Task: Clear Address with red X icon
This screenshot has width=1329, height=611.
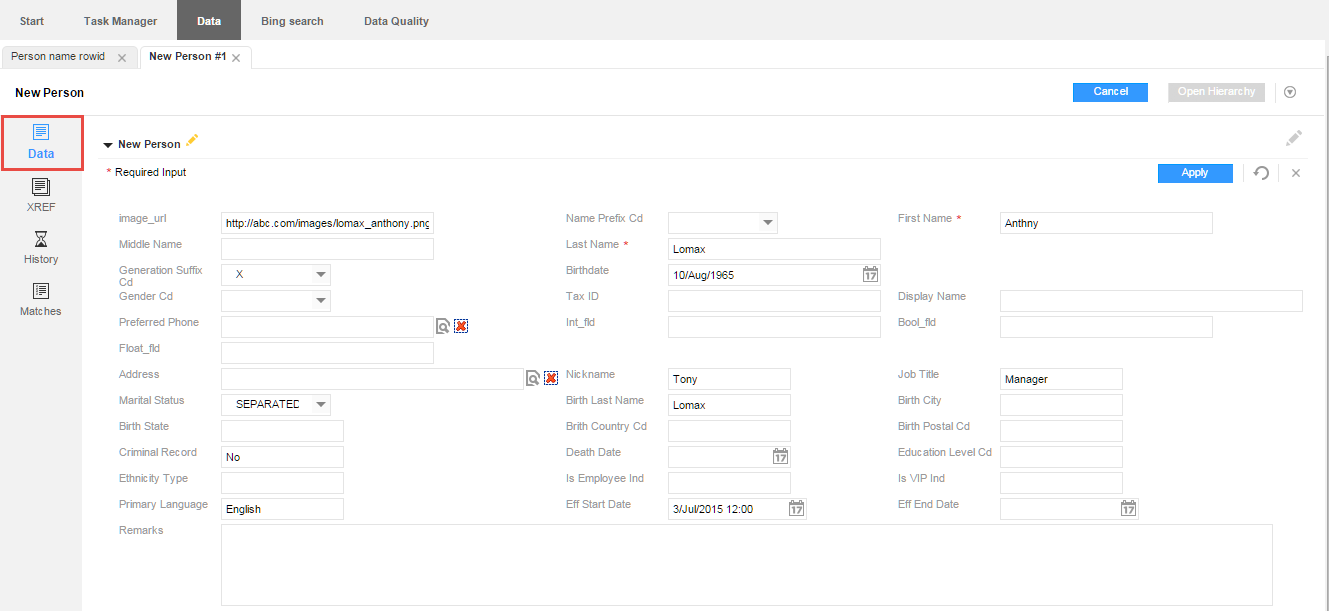Action: [551, 378]
